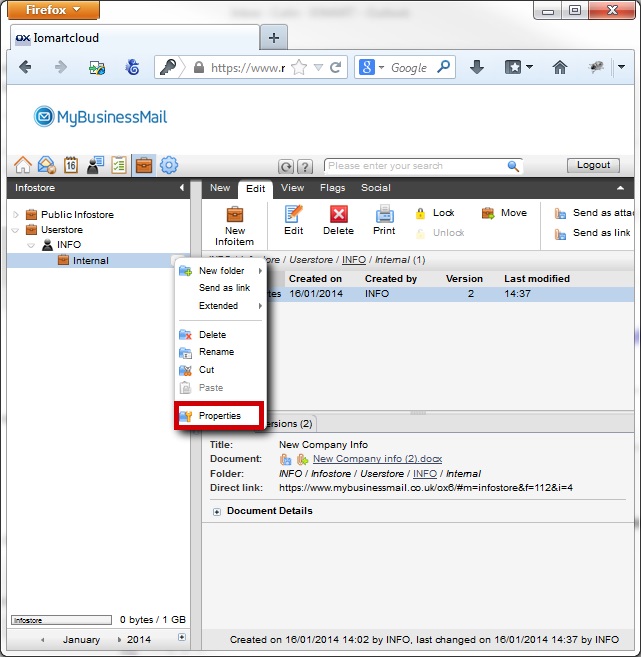The image size is (641, 657).
Task: Open the settings gear icon
Action: 169,165
